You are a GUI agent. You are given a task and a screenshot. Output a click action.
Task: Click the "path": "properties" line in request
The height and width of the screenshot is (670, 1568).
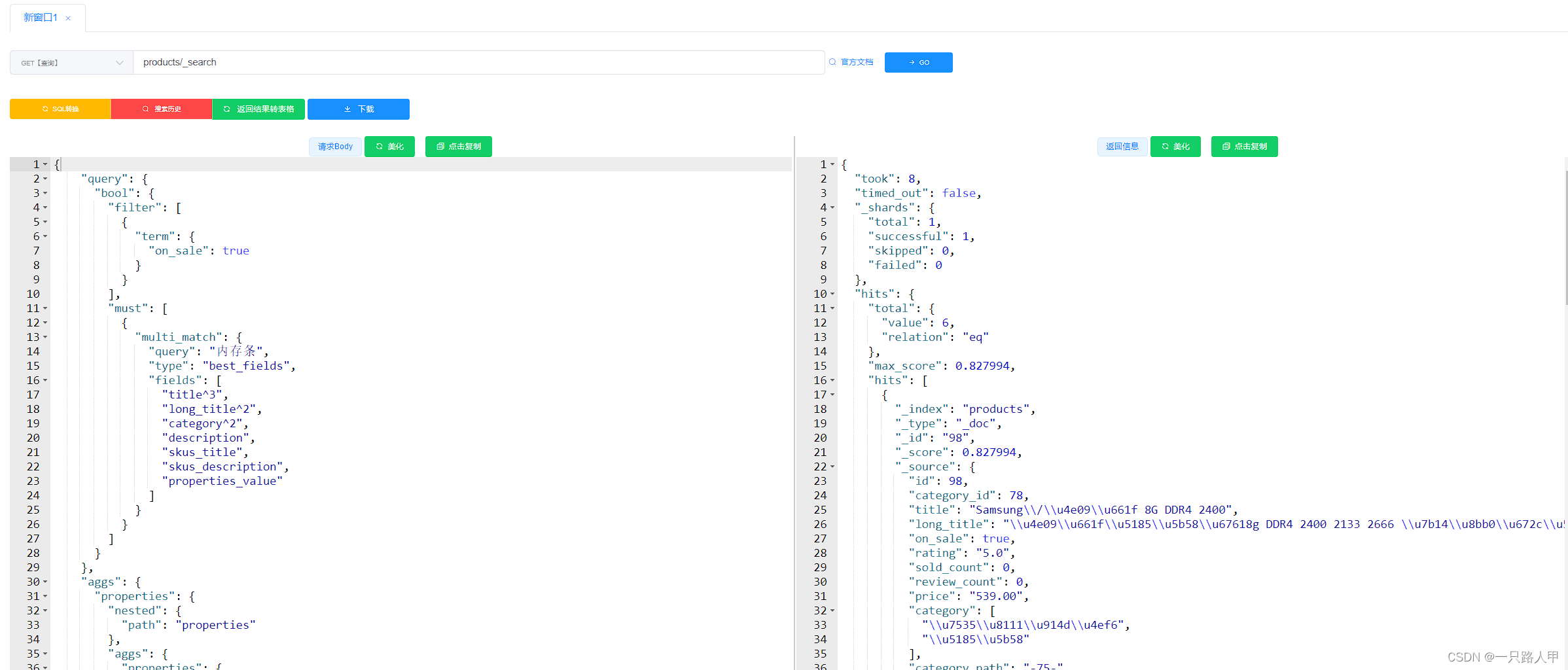(188, 626)
